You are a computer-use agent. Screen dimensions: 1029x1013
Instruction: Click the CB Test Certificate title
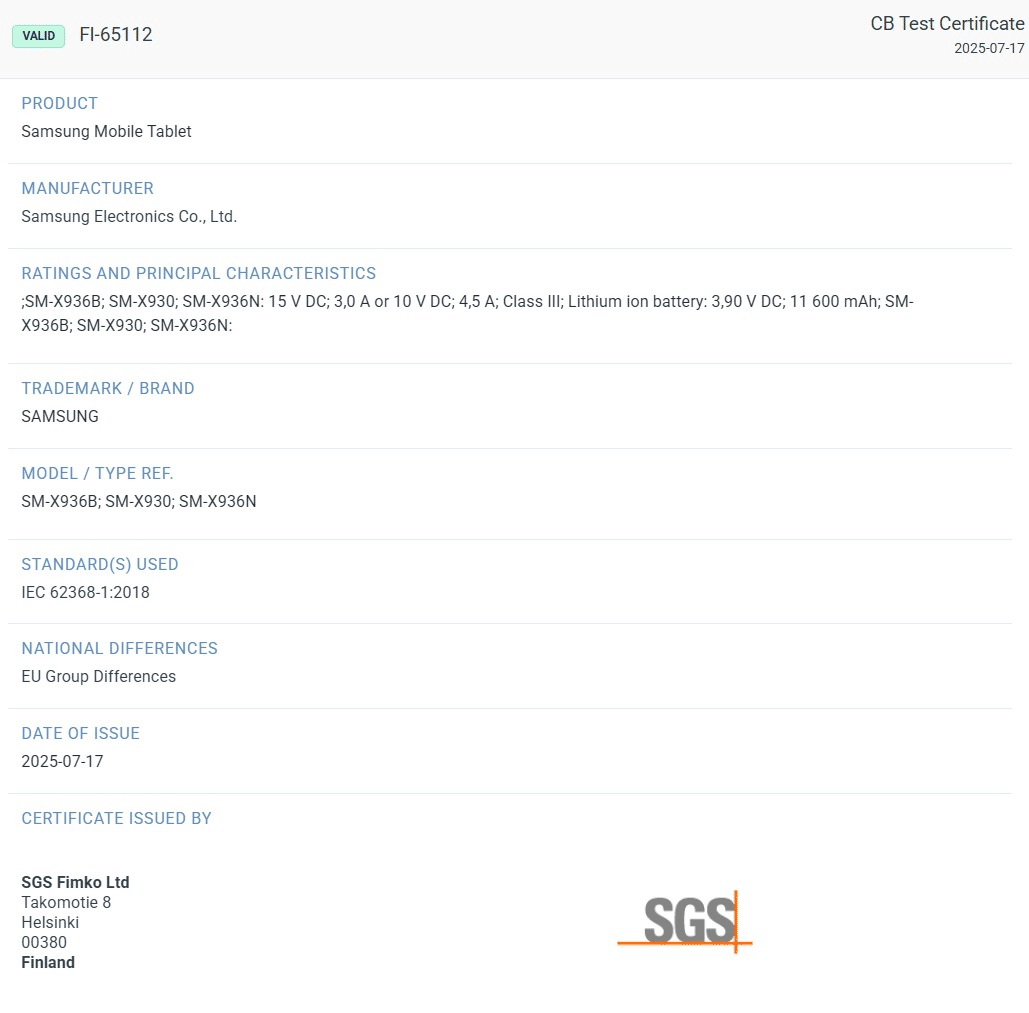(x=947, y=24)
